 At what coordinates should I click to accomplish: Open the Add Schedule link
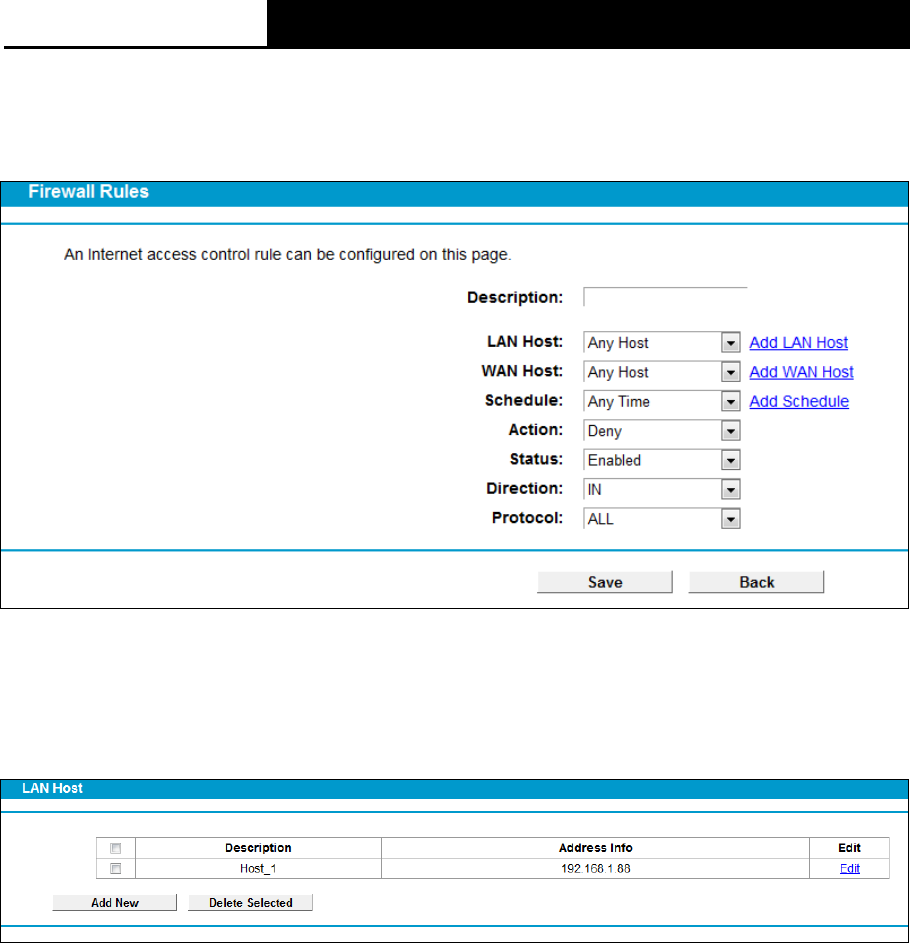(x=799, y=402)
